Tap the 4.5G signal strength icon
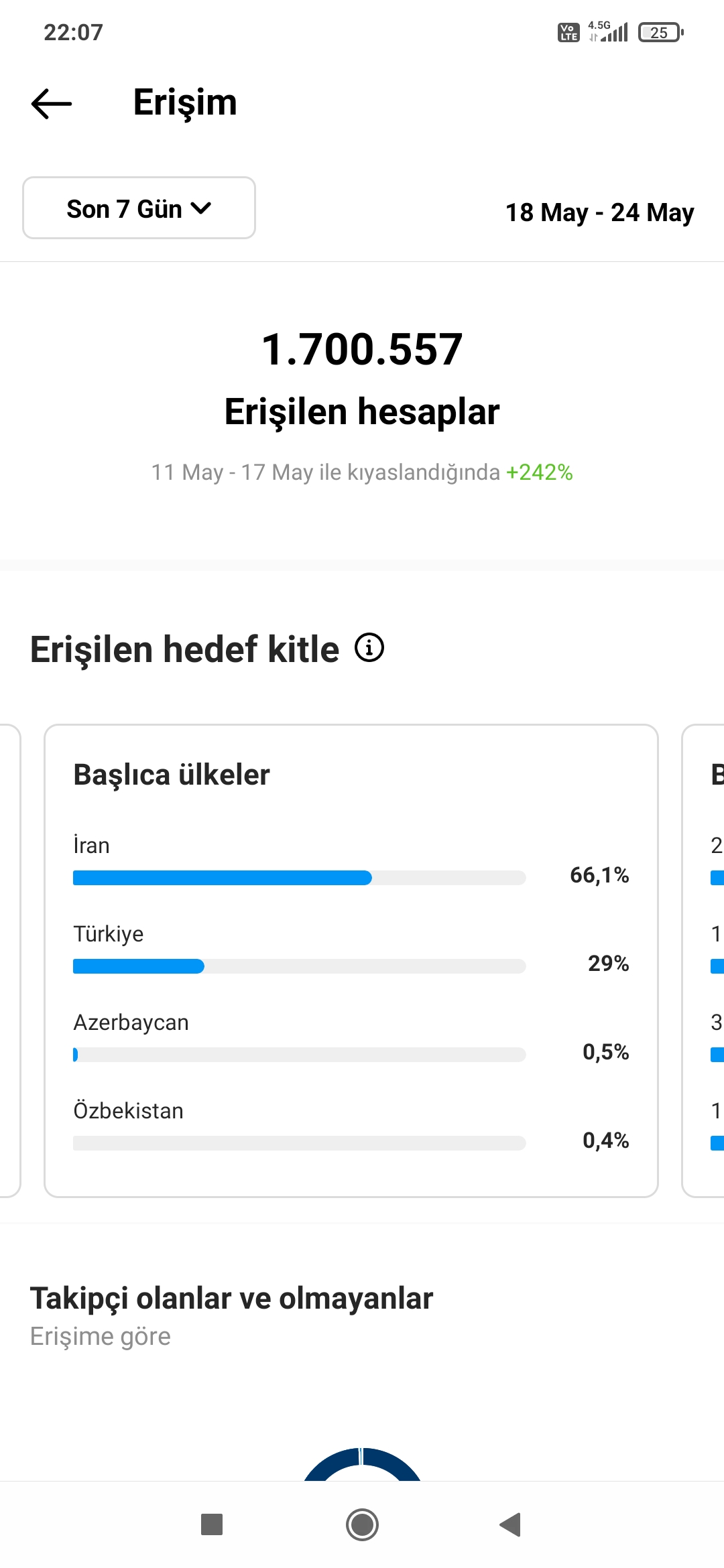Viewport: 724px width, 1568px height. (608, 31)
